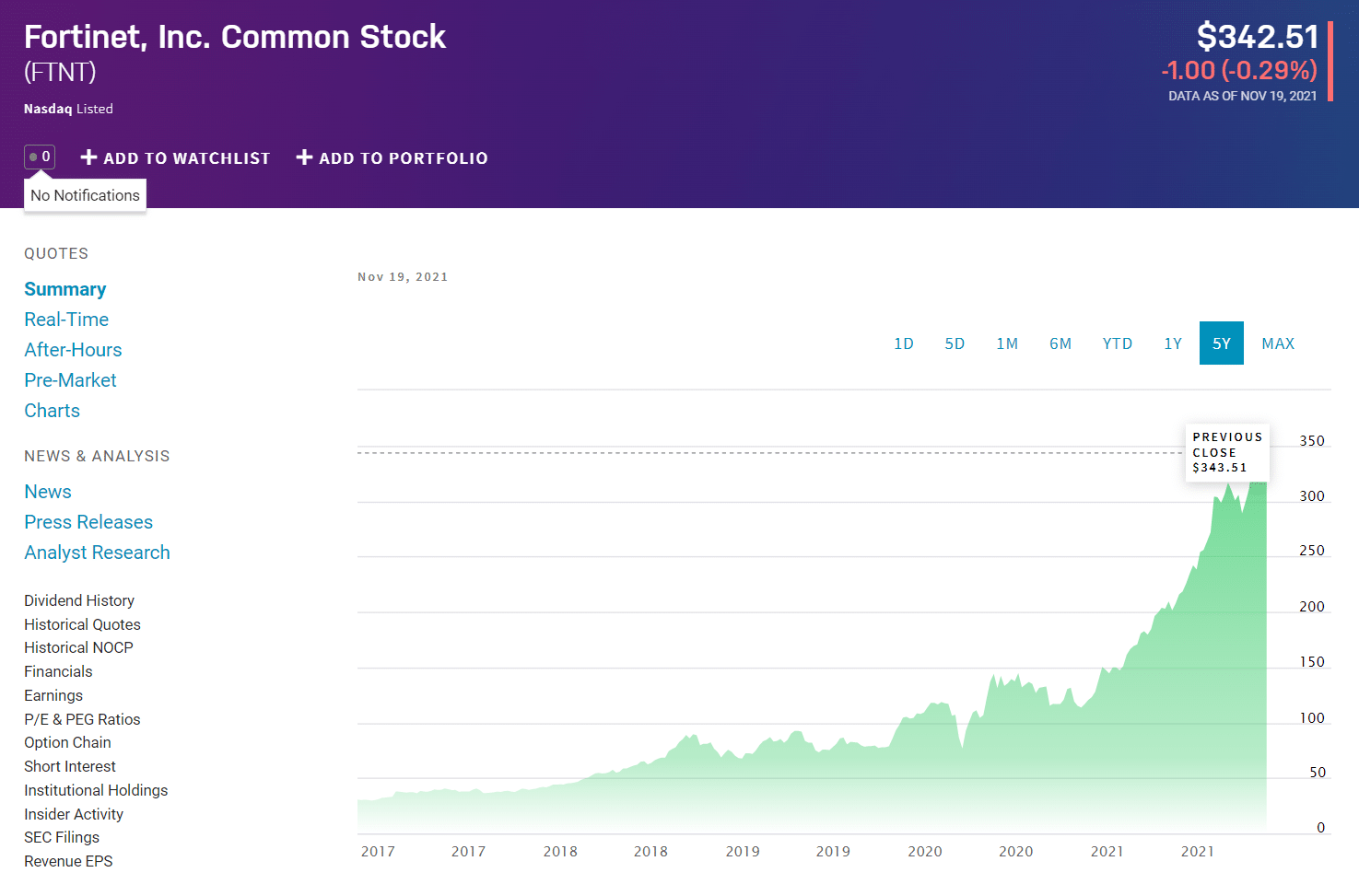Open the News link

point(48,492)
